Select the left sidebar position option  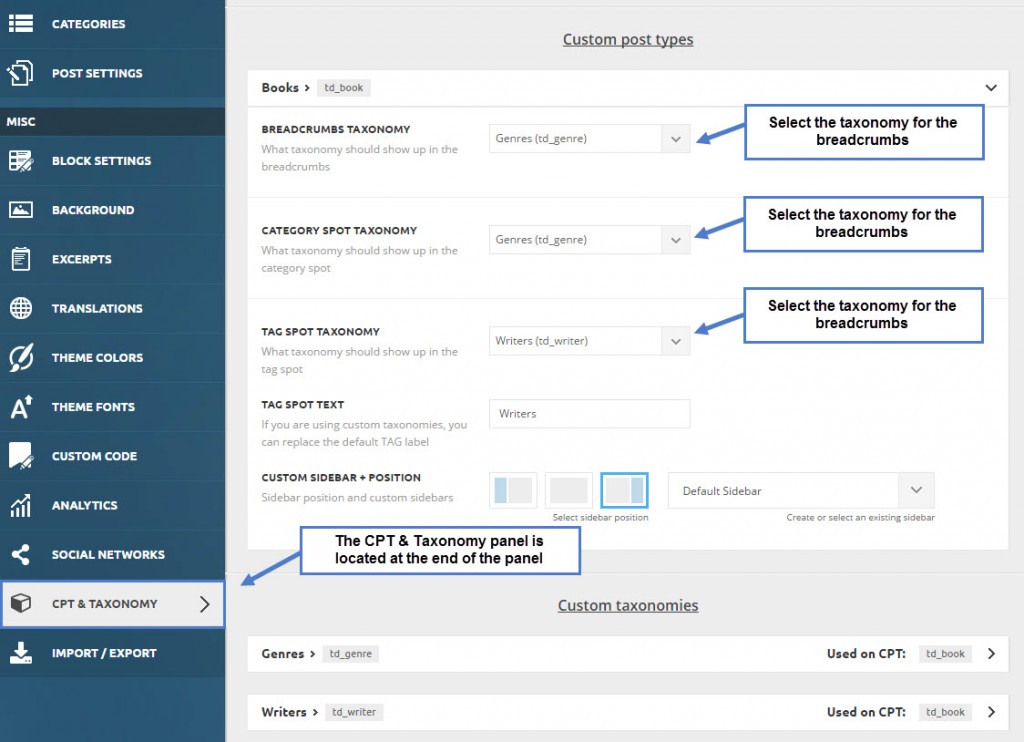[513, 490]
